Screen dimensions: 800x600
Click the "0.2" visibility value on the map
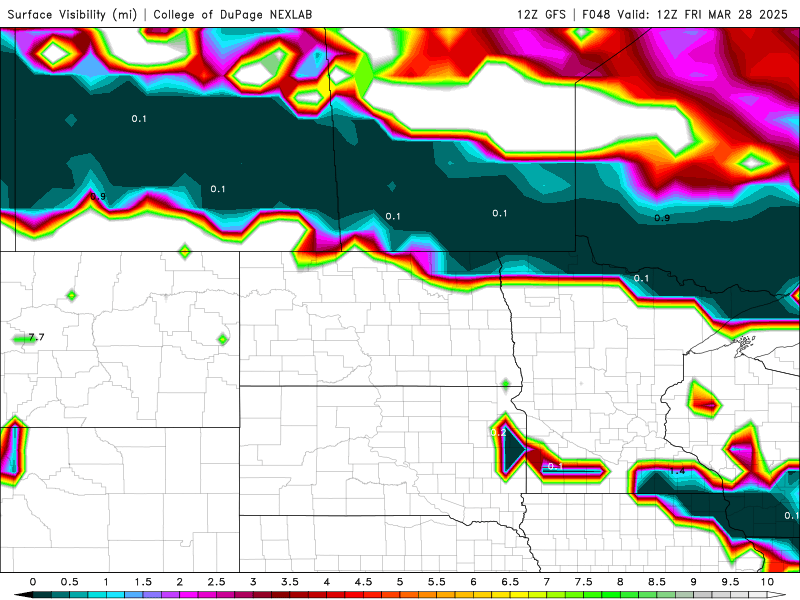(x=498, y=433)
